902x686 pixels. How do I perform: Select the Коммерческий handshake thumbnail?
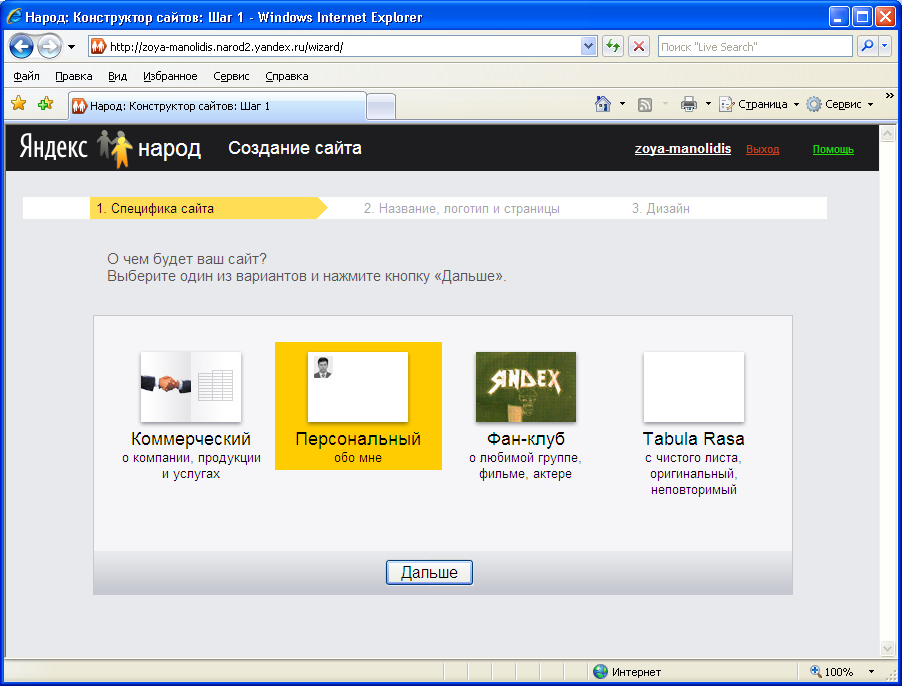point(191,387)
